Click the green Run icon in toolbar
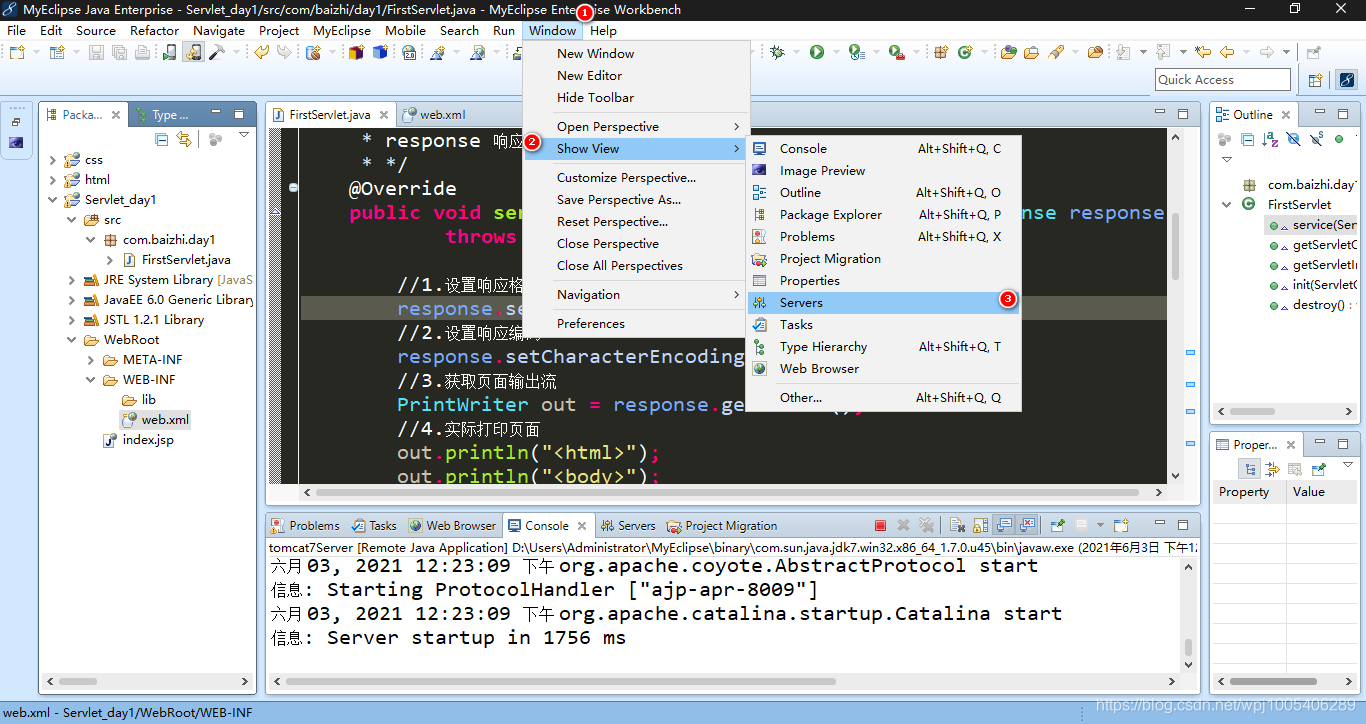 click(817, 52)
